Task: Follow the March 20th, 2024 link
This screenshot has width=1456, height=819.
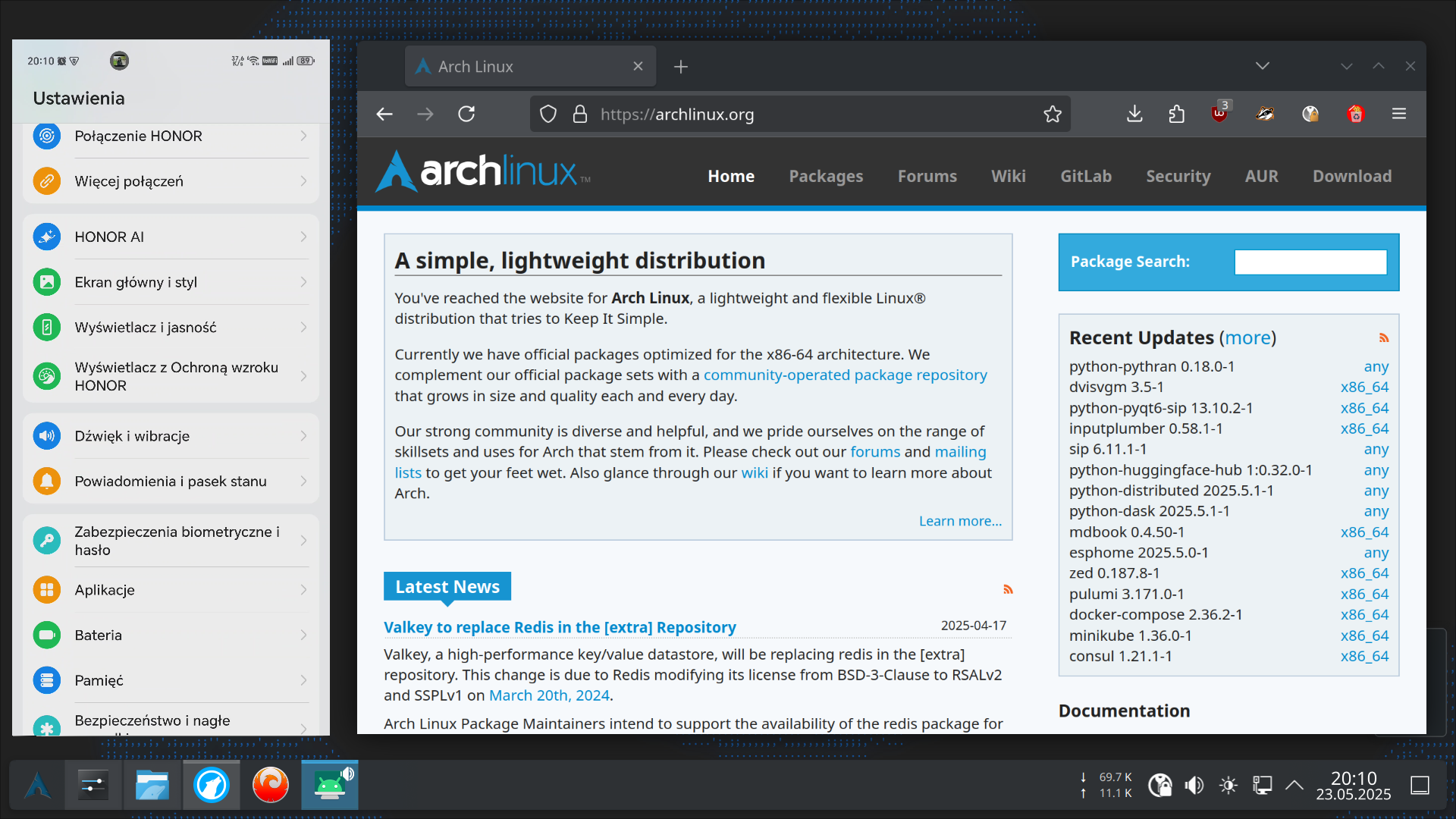Action: 549,695
